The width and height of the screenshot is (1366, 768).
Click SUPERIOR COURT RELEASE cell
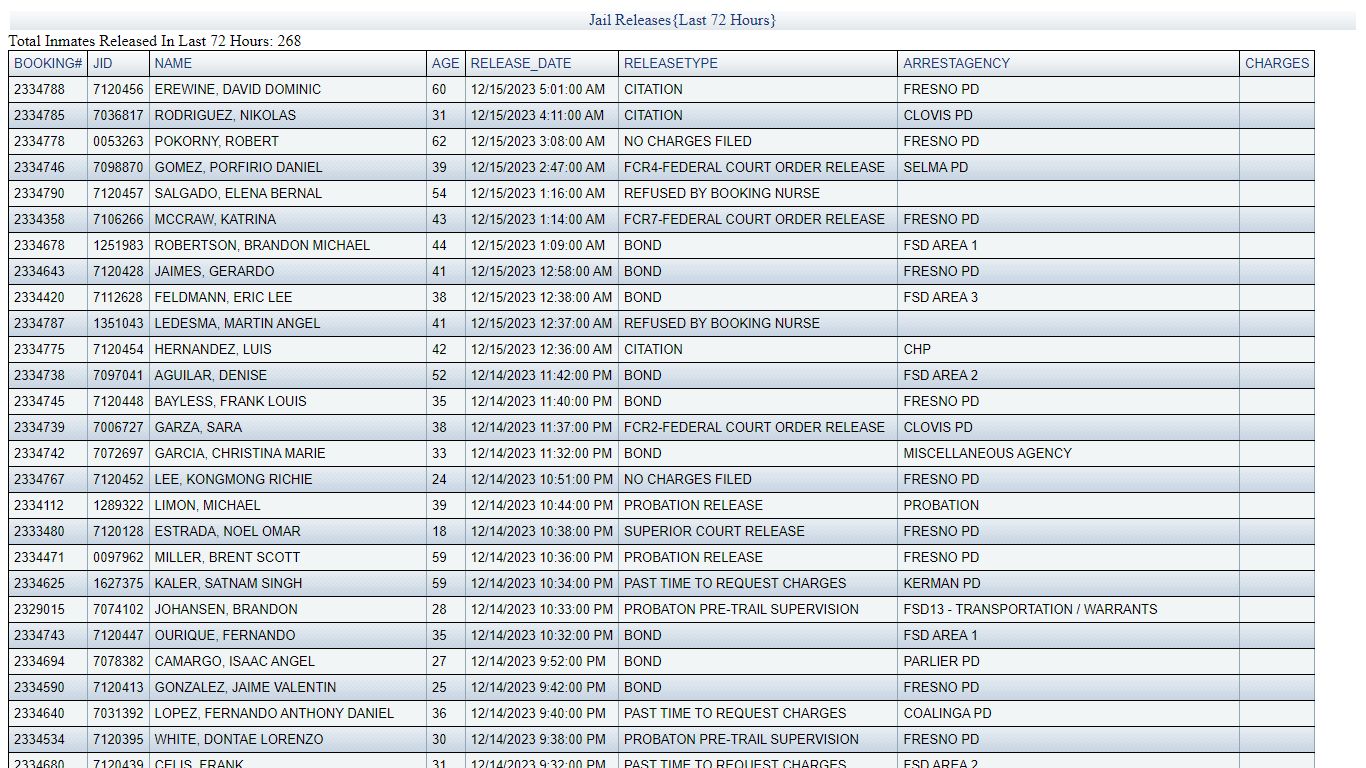758,531
